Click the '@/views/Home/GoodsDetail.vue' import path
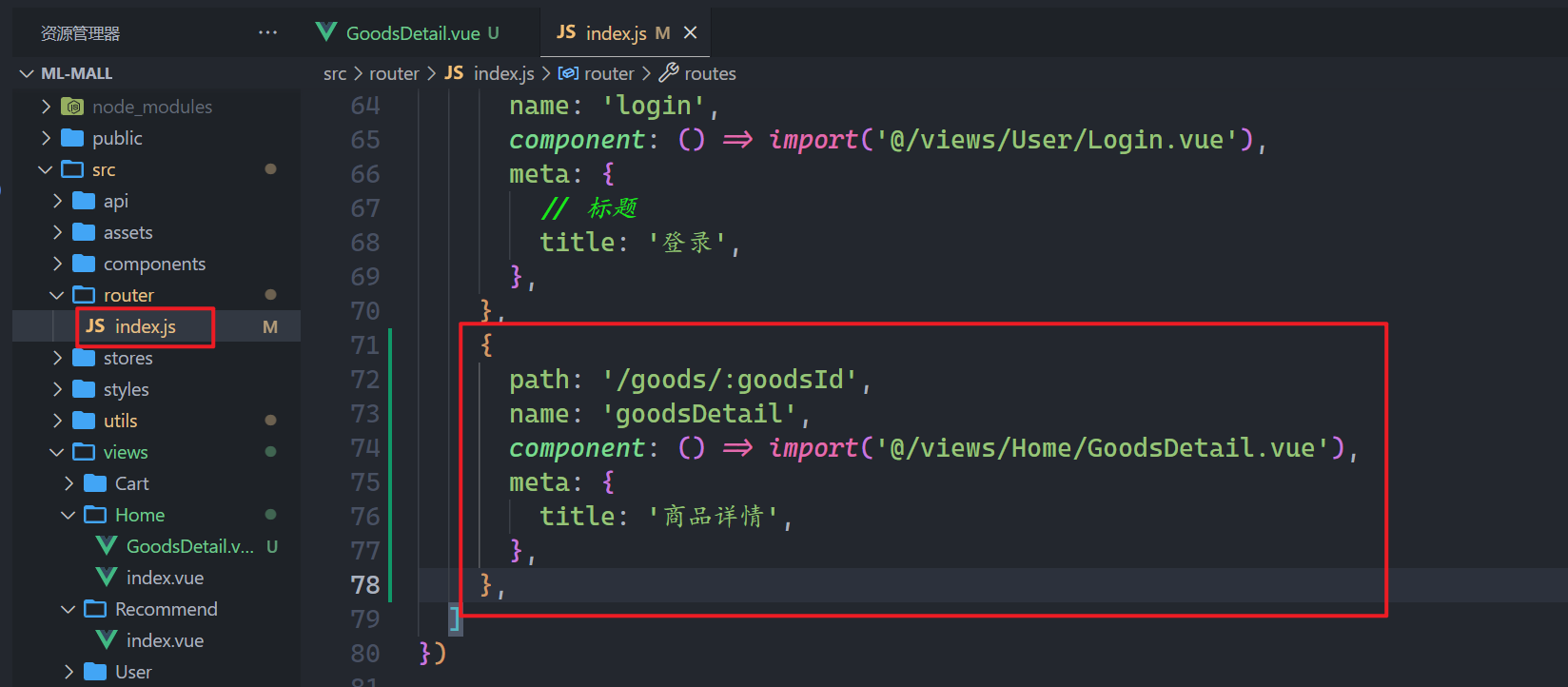Image resolution: width=1568 pixels, height=687 pixels. click(1102, 447)
